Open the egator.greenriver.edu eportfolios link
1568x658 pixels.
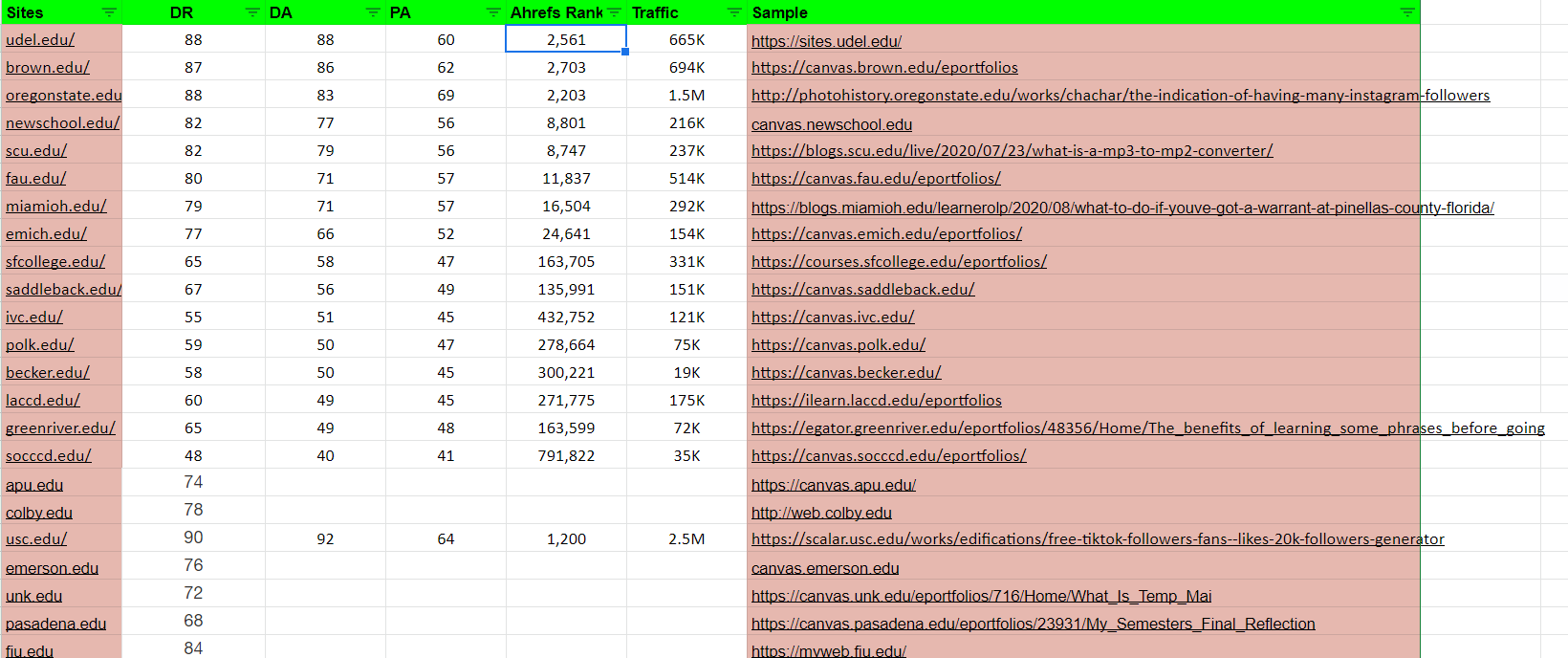pyautogui.click(x=1148, y=428)
